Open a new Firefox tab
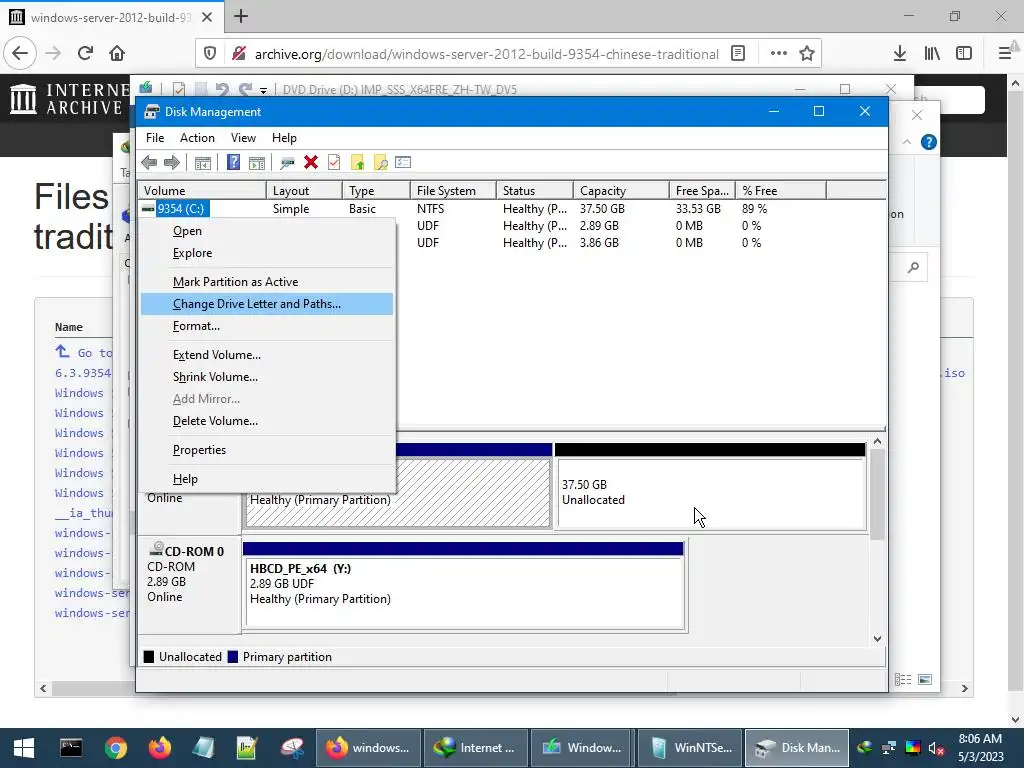Viewport: 1024px width, 768px height. (x=241, y=16)
